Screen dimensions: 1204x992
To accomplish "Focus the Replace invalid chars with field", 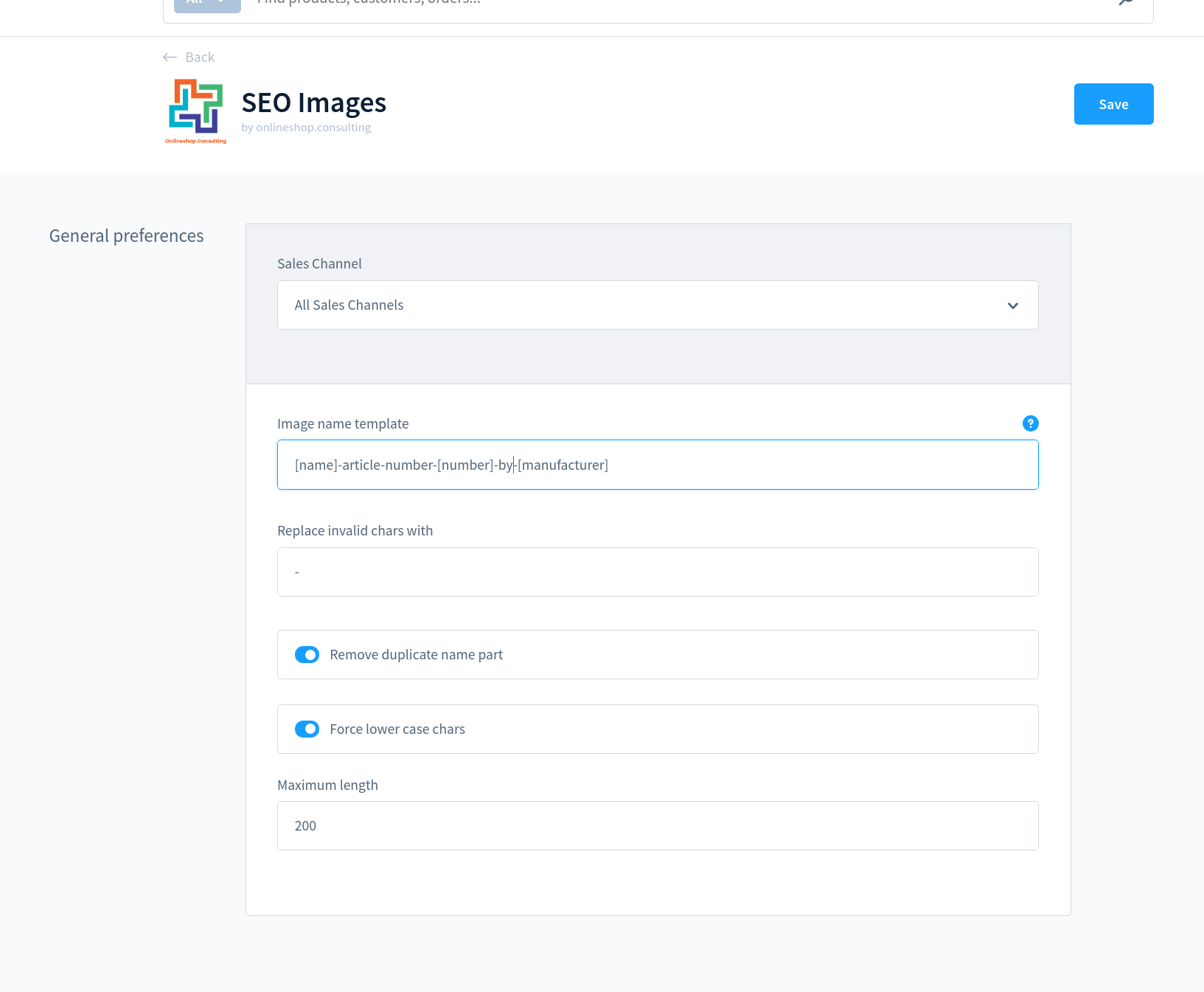I will click(658, 572).
